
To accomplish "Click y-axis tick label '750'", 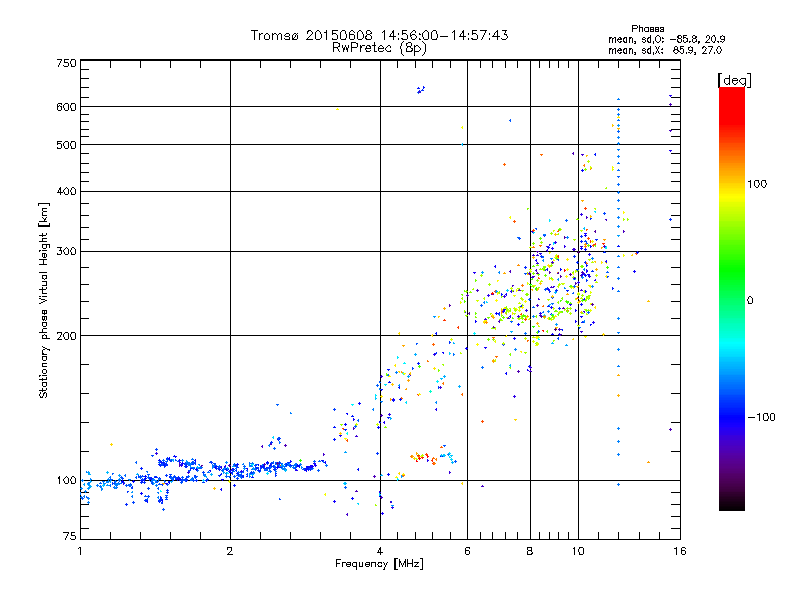I will [66, 63].
